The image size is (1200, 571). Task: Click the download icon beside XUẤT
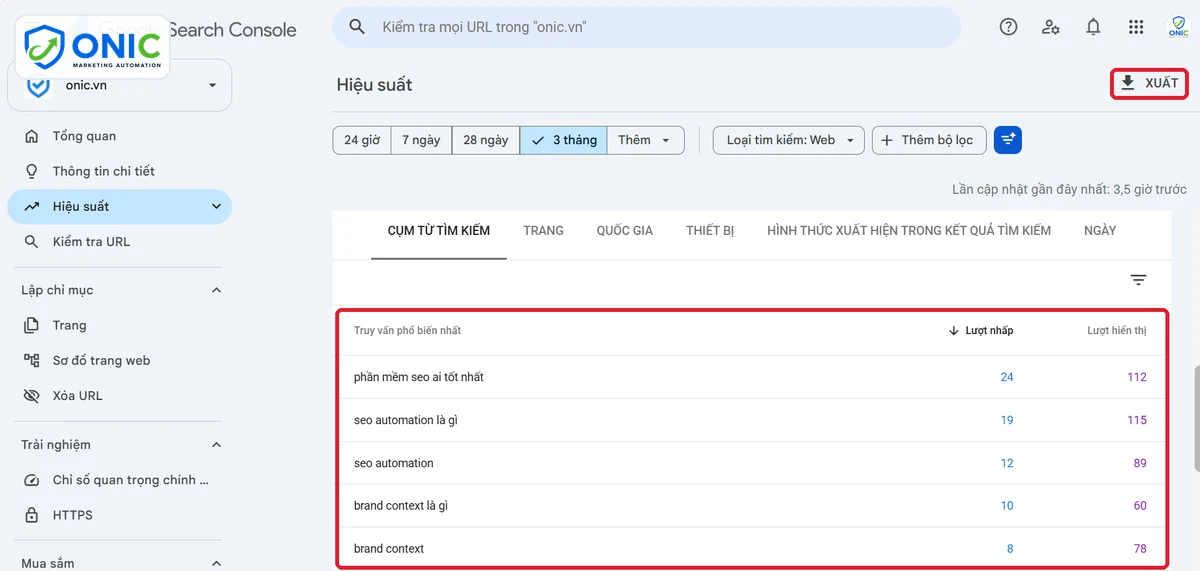1128,83
